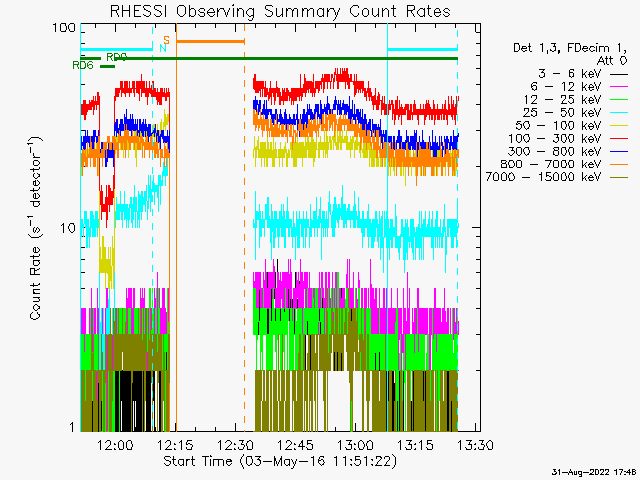Click the cyan 'N' flag label

coord(163,48)
